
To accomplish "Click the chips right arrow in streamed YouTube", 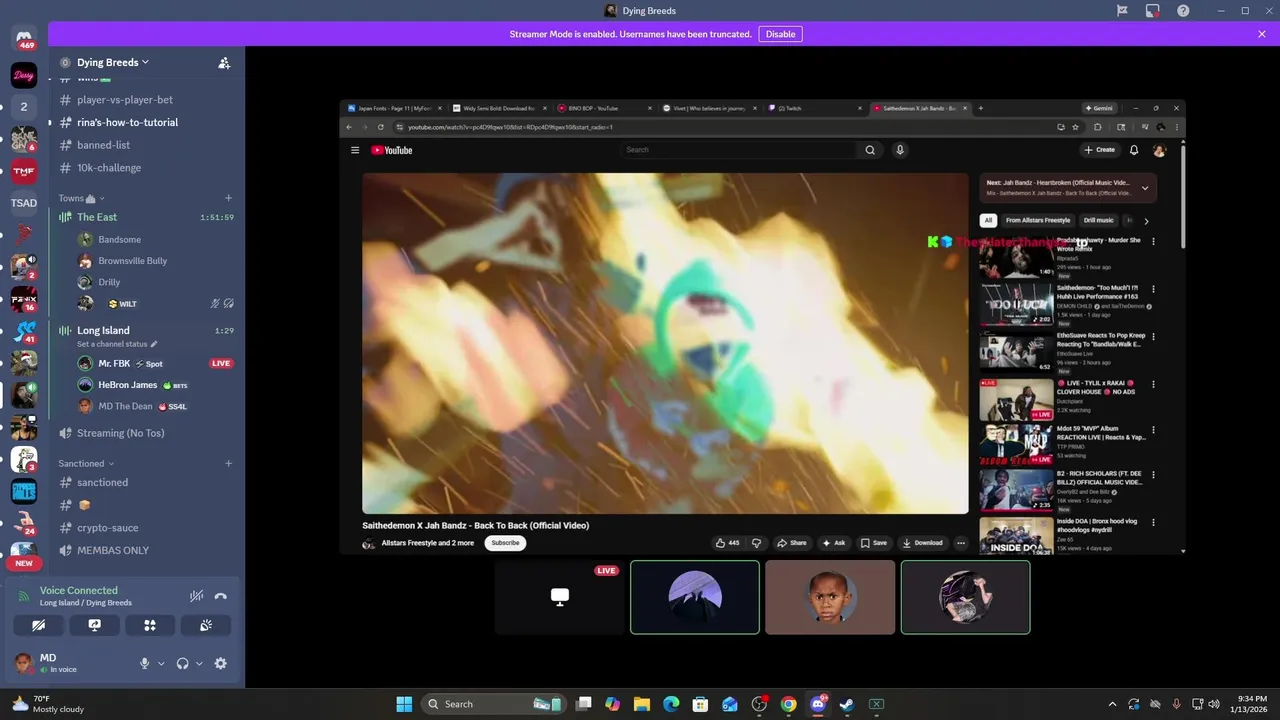I will [x=1146, y=220].
